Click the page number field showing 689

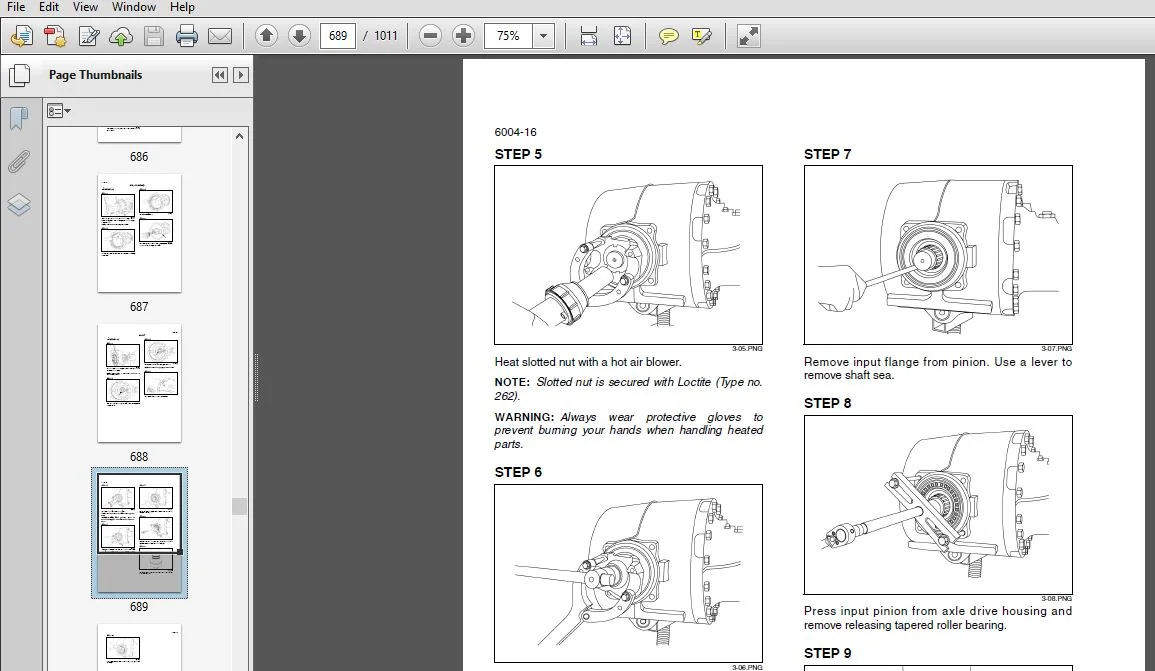point(338,35)
